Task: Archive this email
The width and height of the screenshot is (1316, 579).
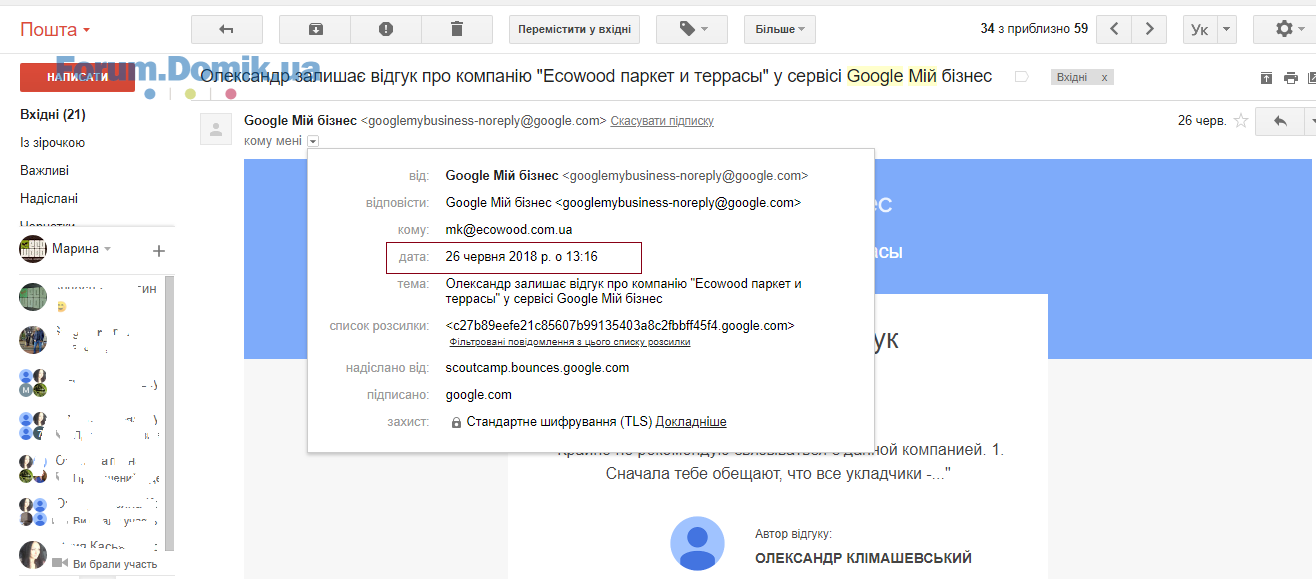Action: click(x=315, y=29)
